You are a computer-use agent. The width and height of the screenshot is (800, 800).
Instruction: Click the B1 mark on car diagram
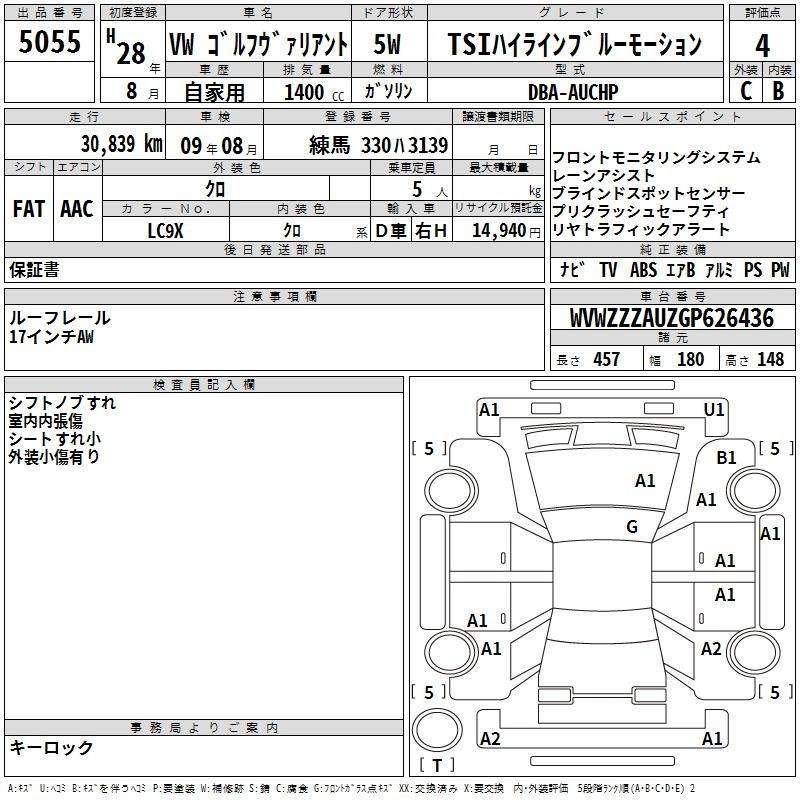(x=726, y=457)
